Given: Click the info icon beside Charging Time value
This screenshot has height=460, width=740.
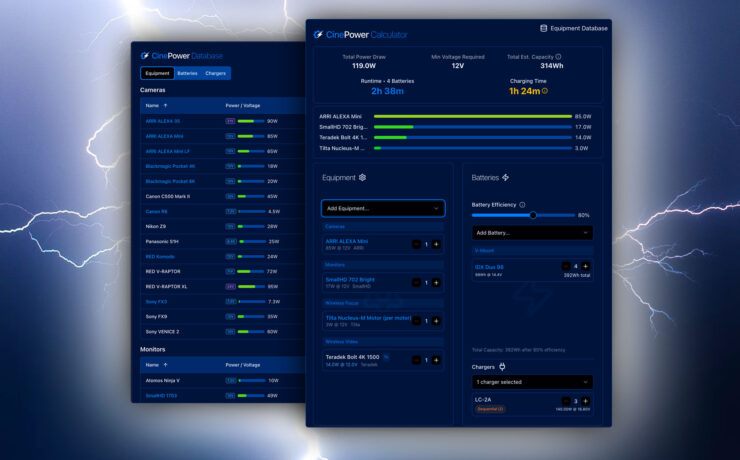Looking at the screenshot, I should coord(545,91).
